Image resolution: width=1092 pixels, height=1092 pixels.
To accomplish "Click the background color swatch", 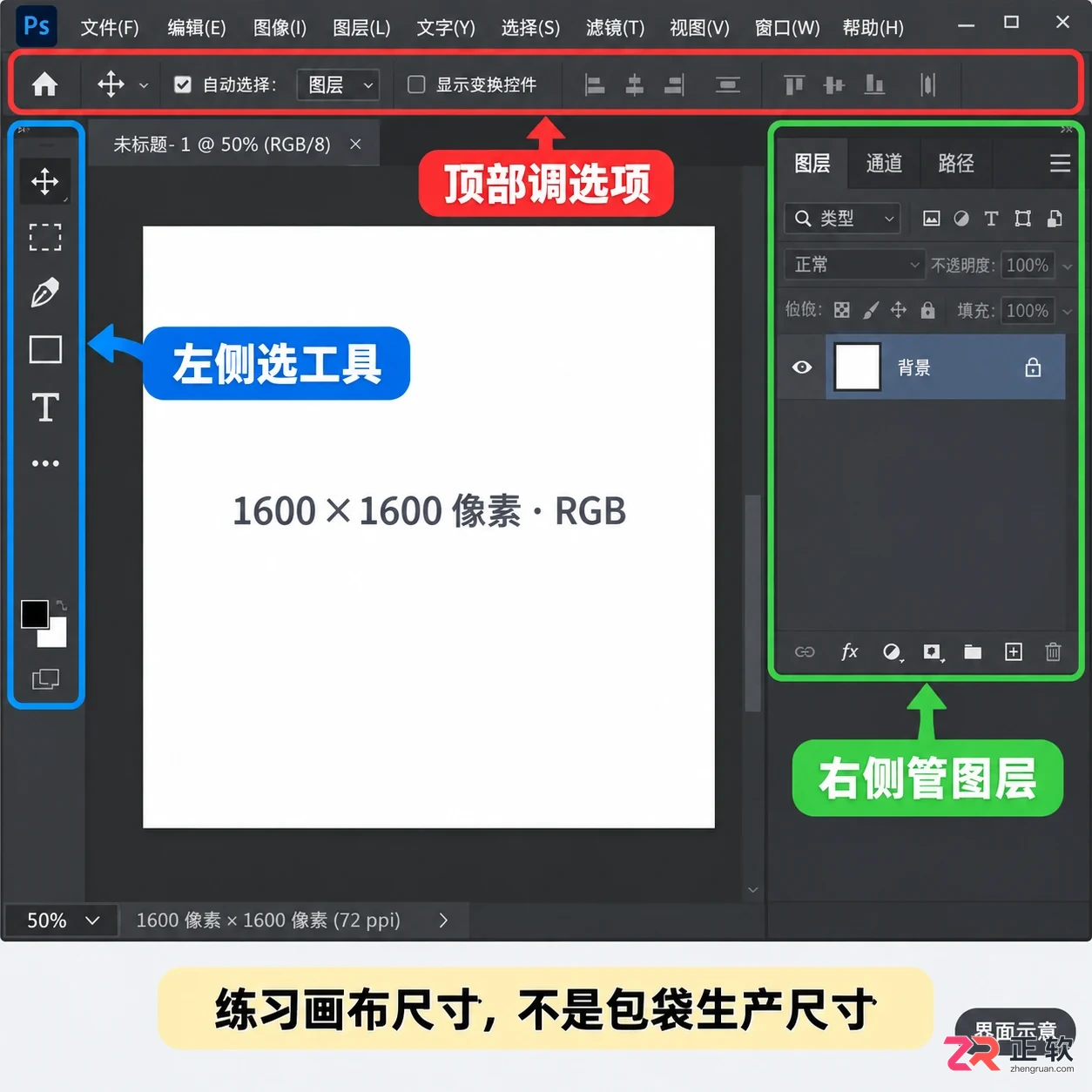I will tap(57, 637).
